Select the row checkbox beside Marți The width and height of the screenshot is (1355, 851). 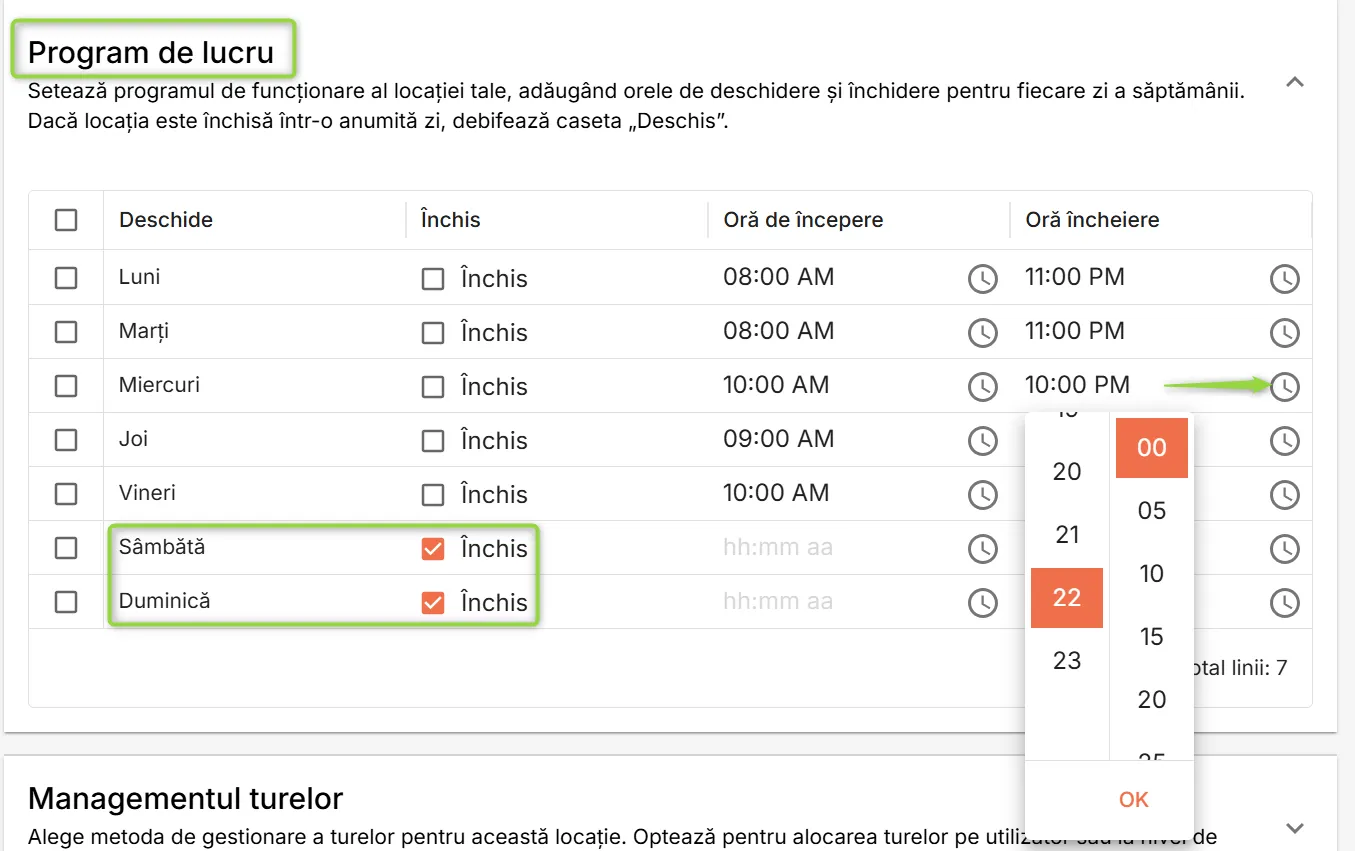tap(66, 332)
